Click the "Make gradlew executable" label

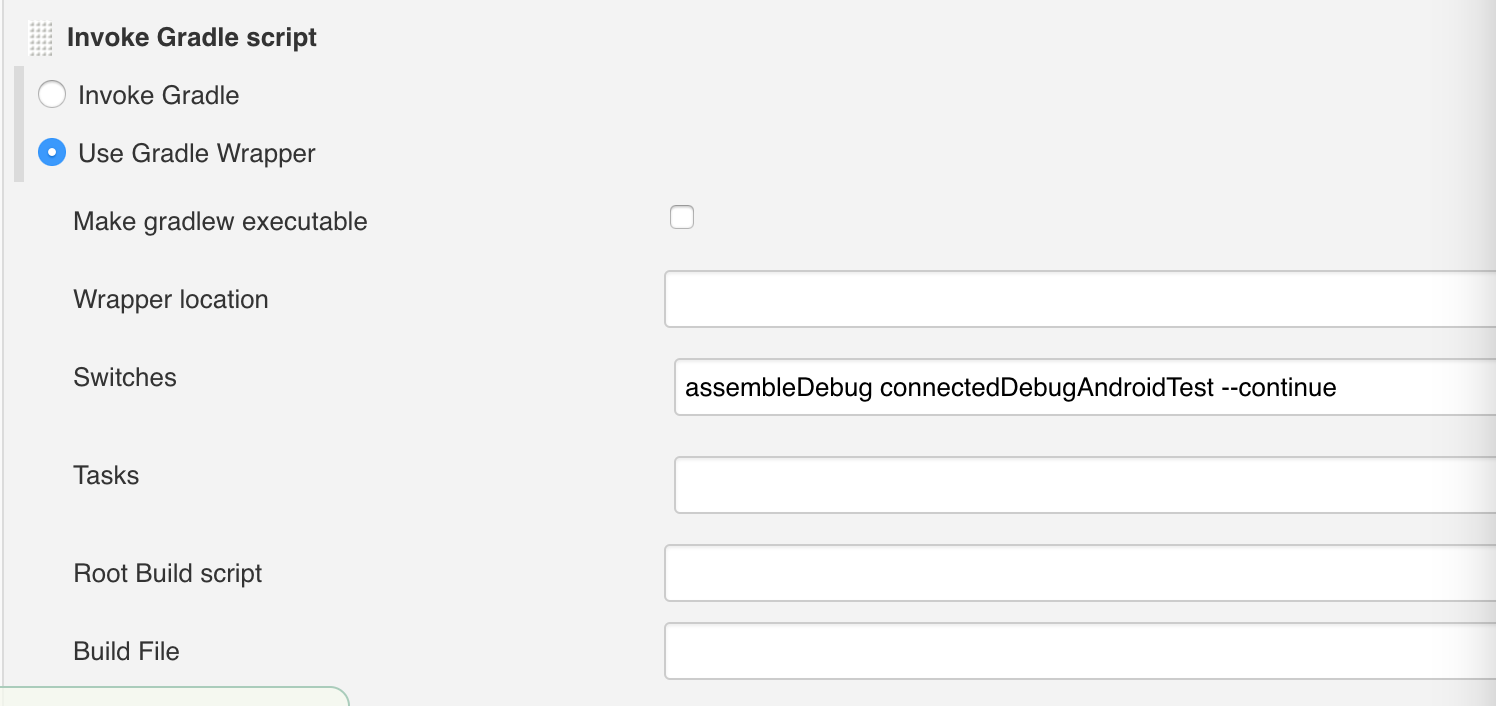[x=220, y=221]
